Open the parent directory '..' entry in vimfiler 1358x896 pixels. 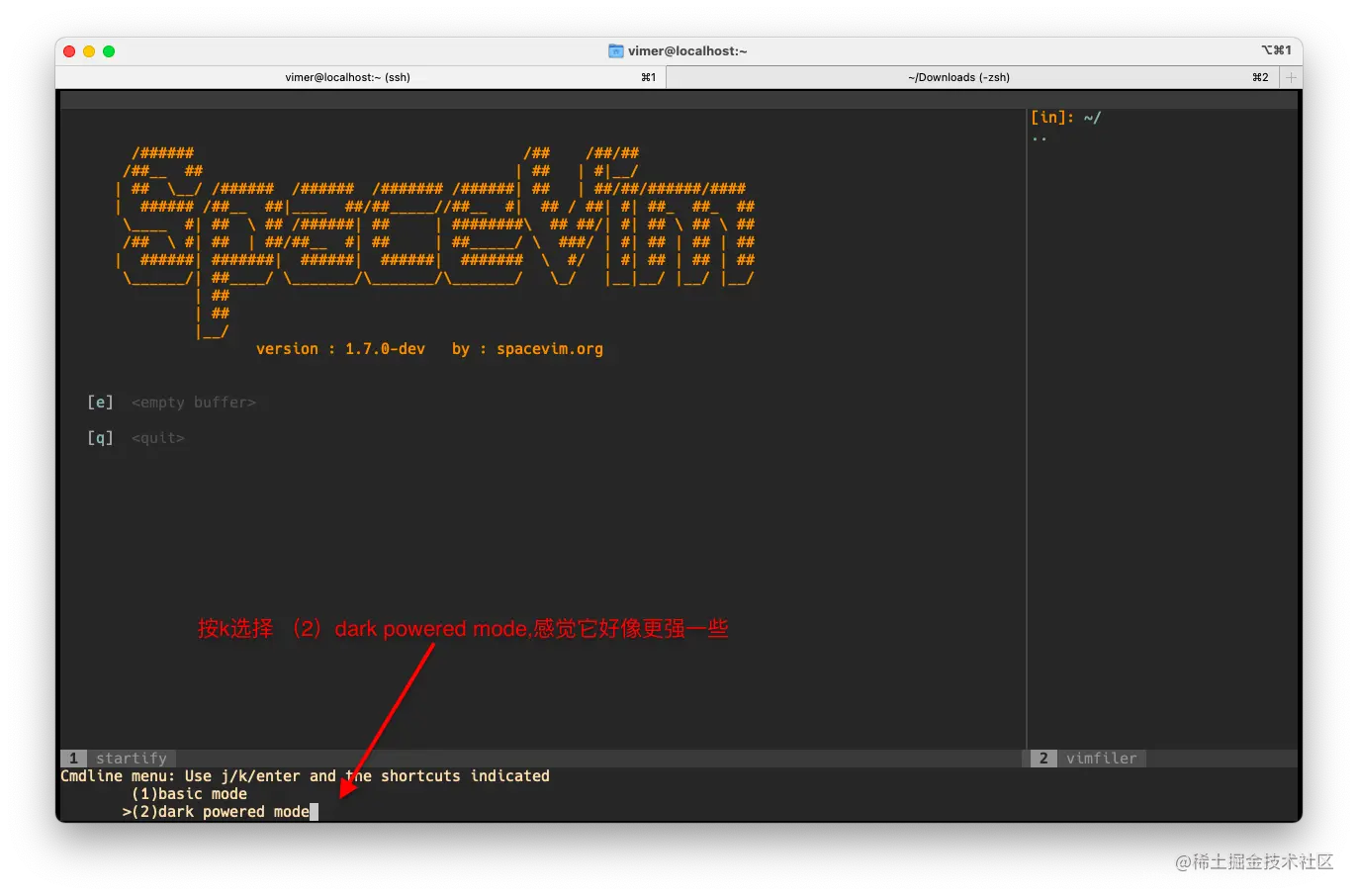click(x=1040, y=137)
